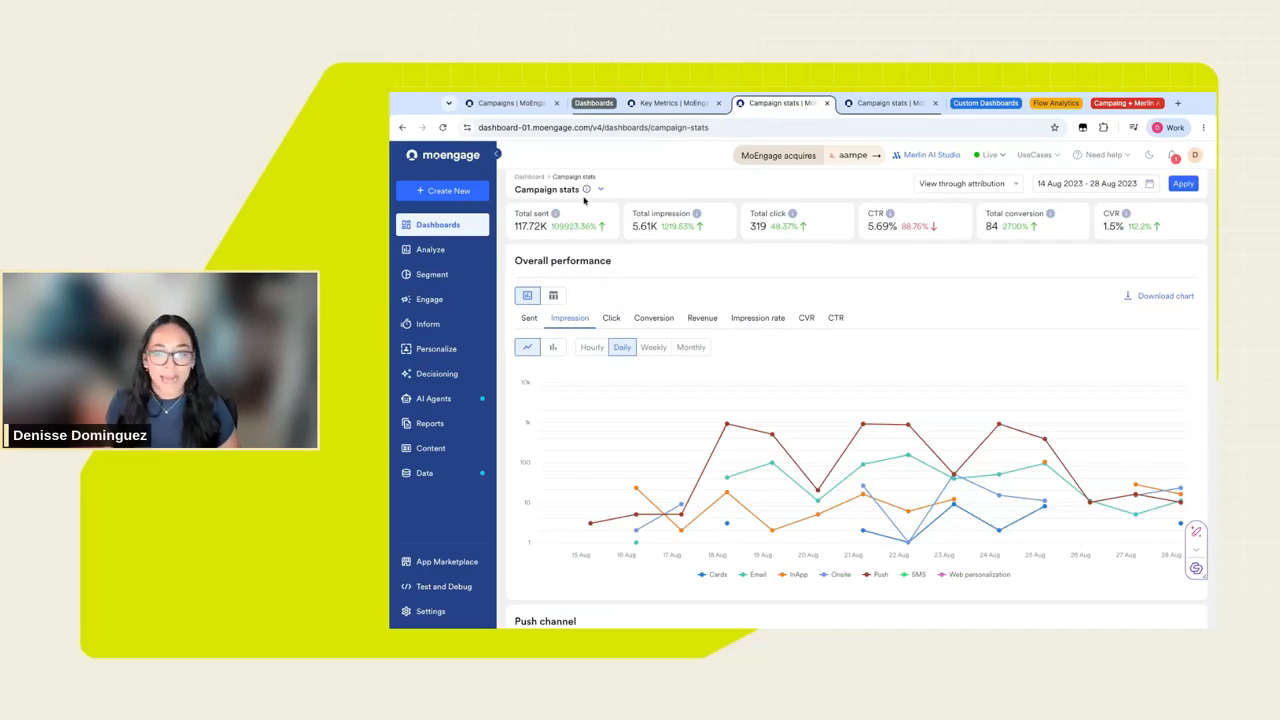Expand the Campaign stats dashboard dropdown
1280x720 pixels.
[x=601, y=189]
